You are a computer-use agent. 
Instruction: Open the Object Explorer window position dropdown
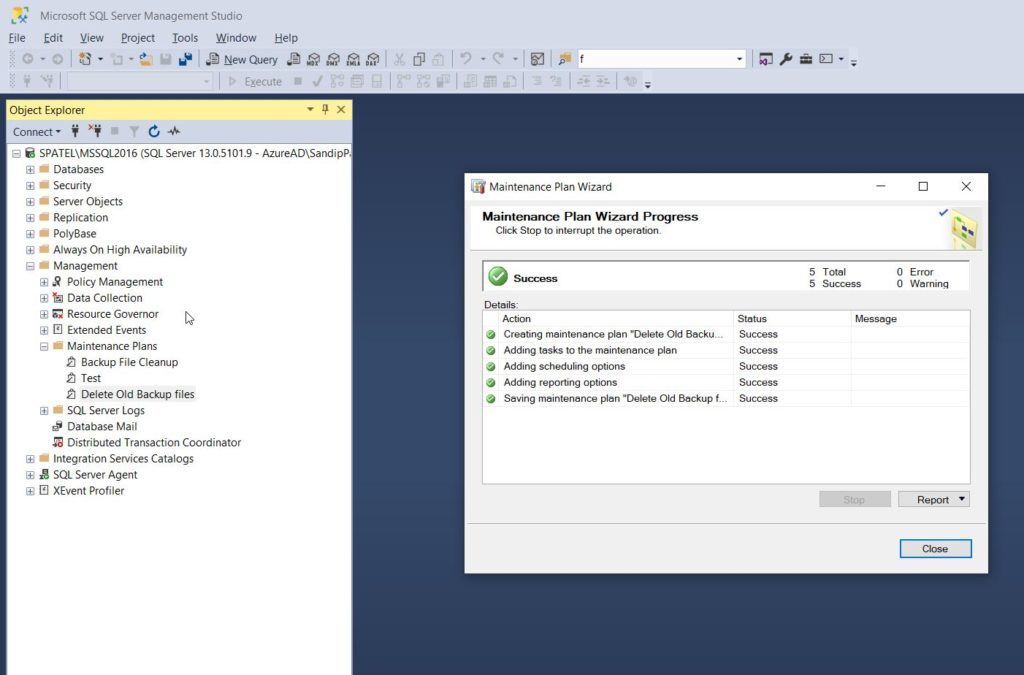pos(310,110)
